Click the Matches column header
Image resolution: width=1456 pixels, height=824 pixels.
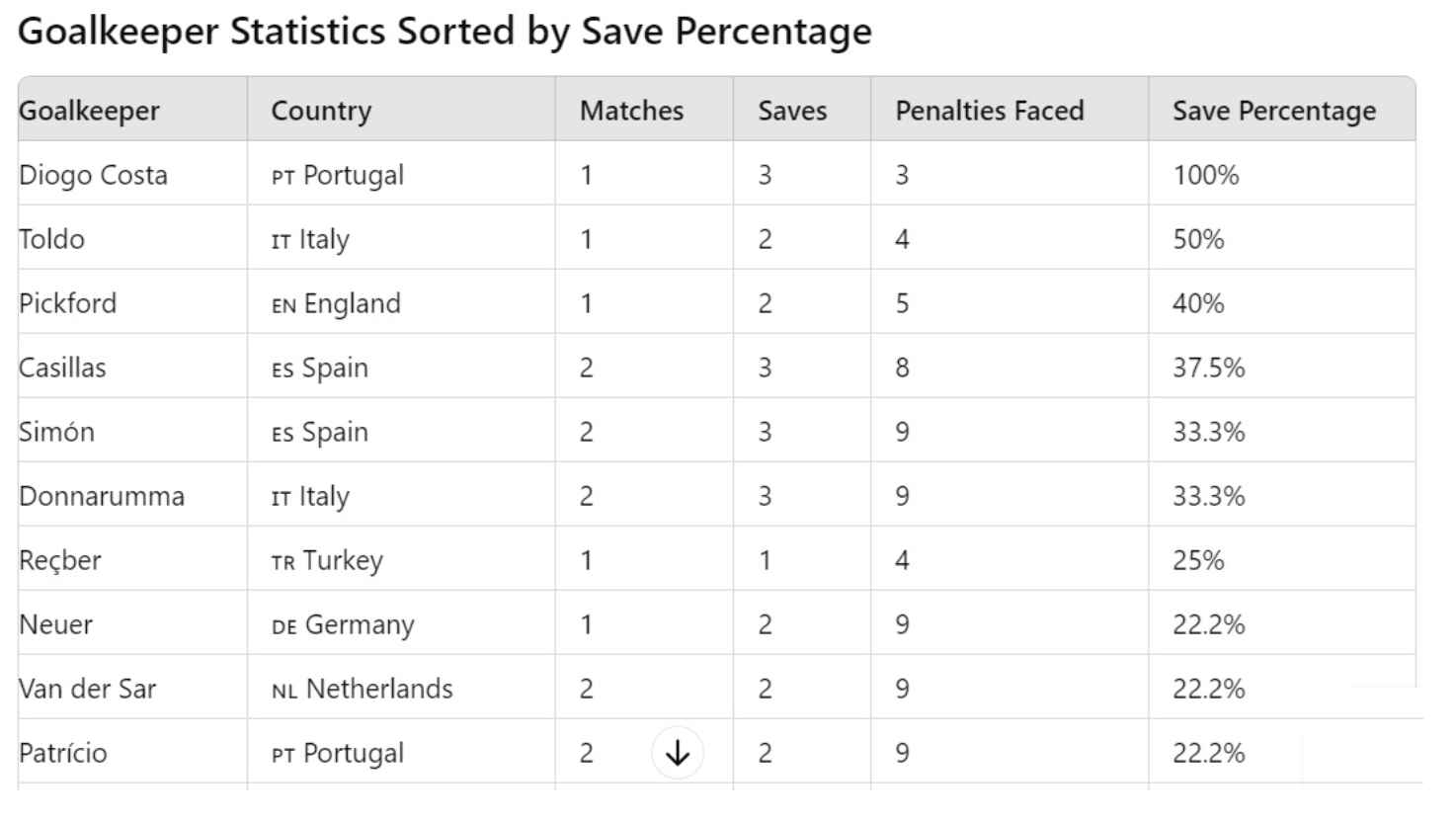click(x=631, y=111)
